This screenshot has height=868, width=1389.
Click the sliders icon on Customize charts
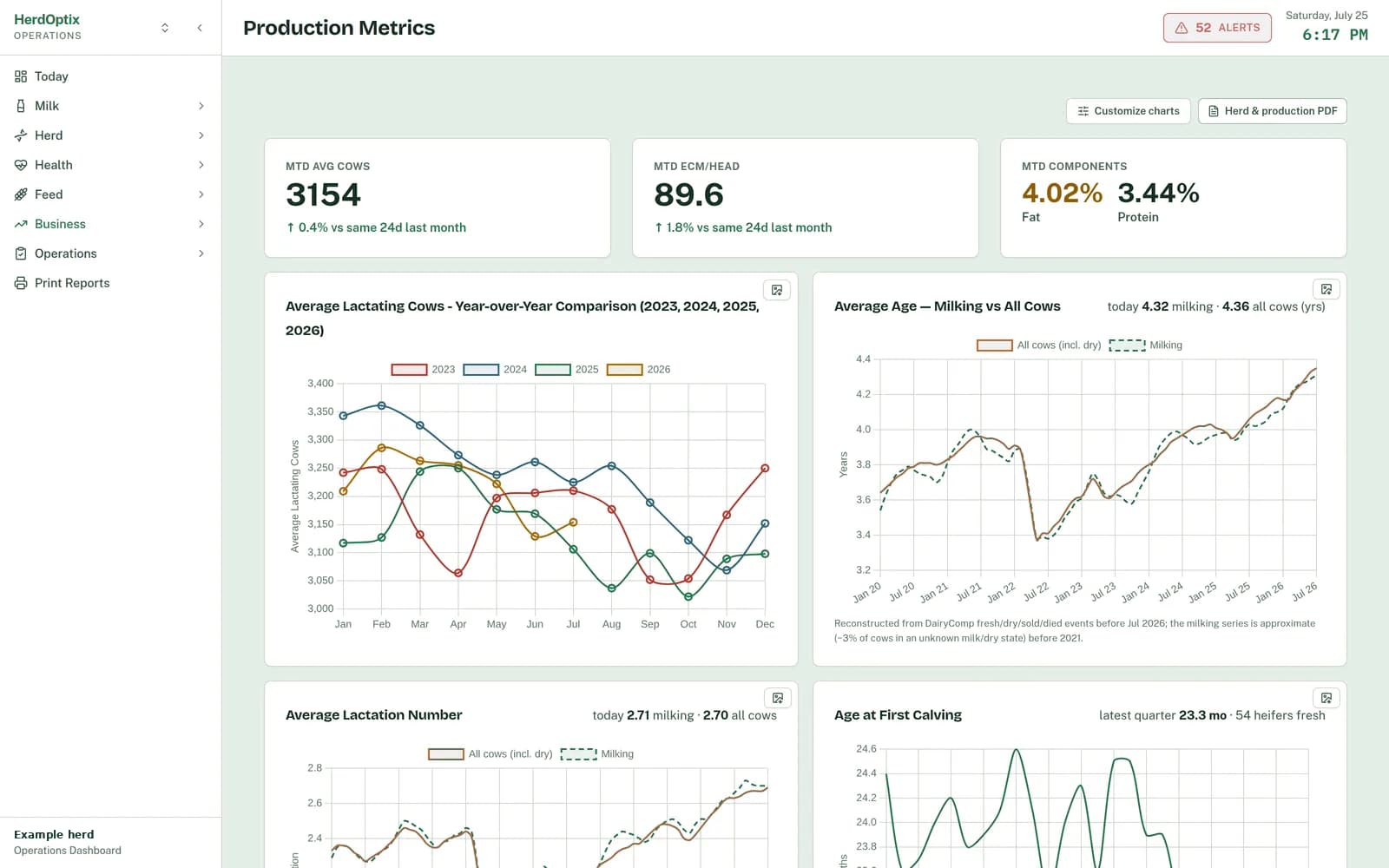pyautogui.click(x=1083, y=111)
